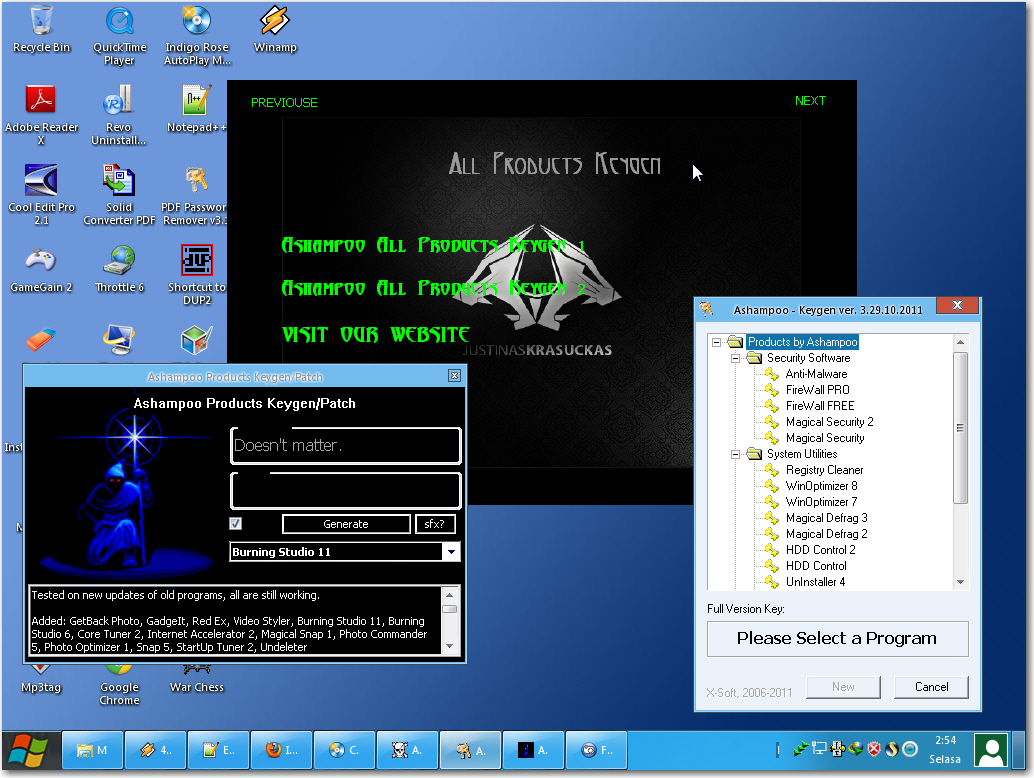The width and height of the screenshot is (1034, 778).
Task: Click Cancel in the Keygen window
Action: 931,687
